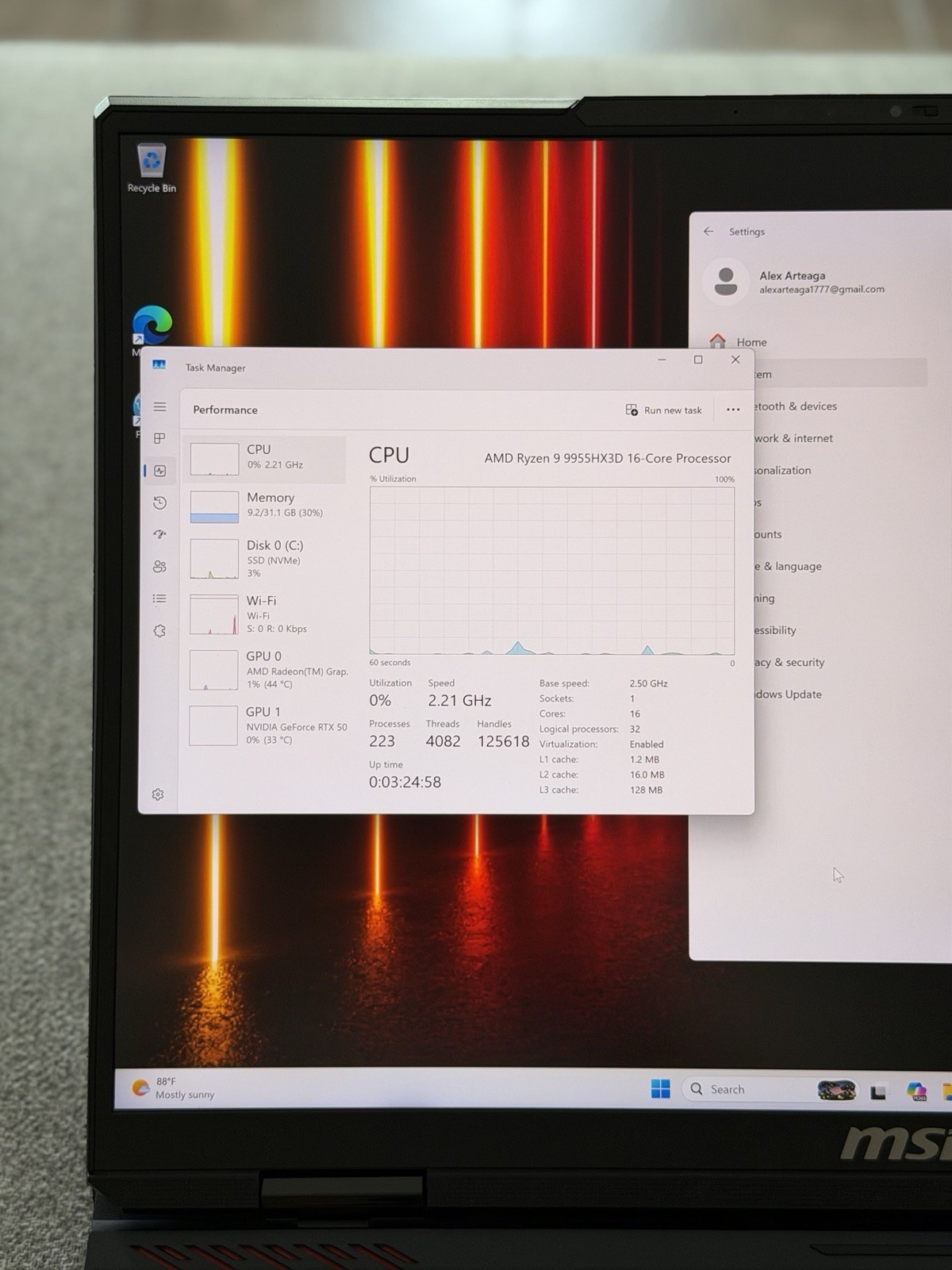The height and width of the screenshot is (1270, 952).
Task: Open the Windows Start button
Action: [660, 1088]
